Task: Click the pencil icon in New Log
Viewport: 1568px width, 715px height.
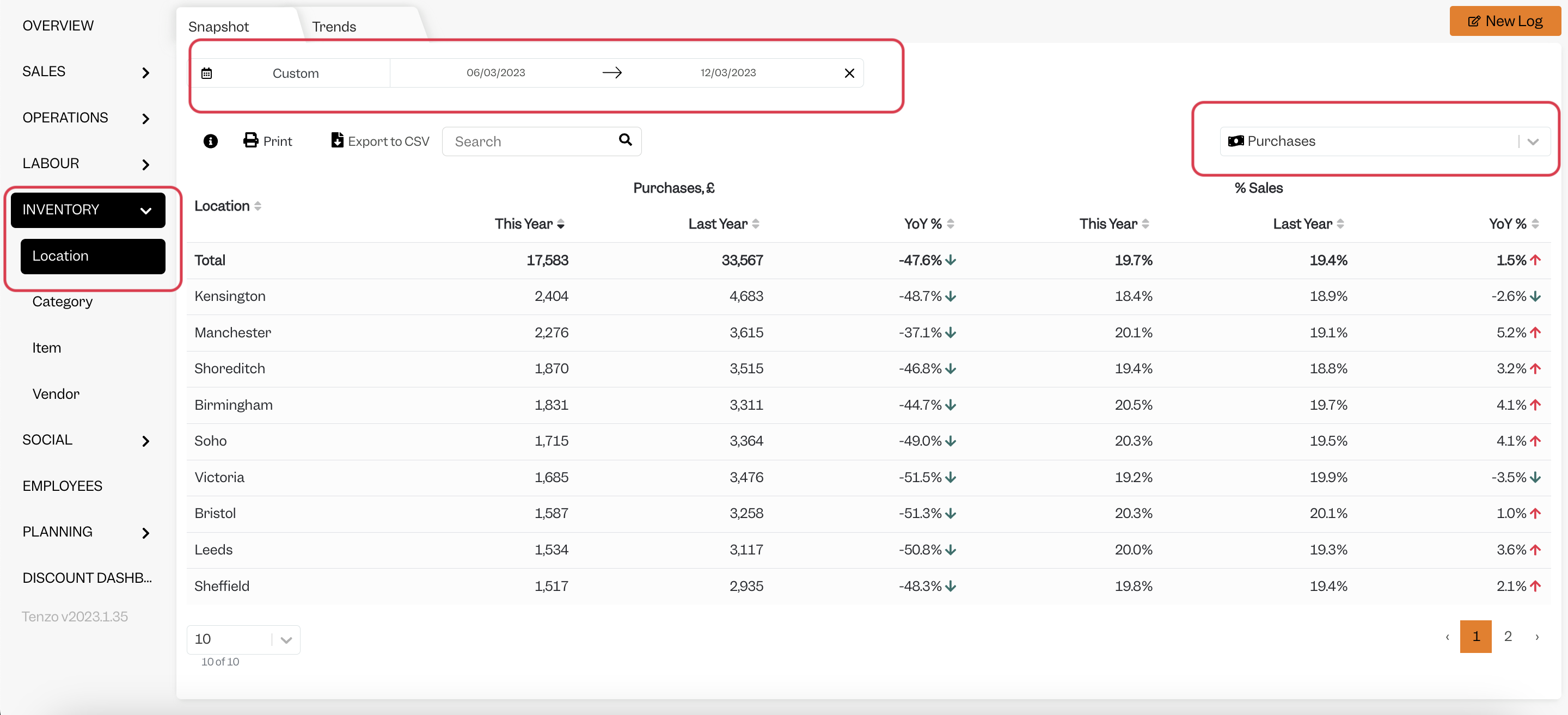Action: coord(1475,21)
